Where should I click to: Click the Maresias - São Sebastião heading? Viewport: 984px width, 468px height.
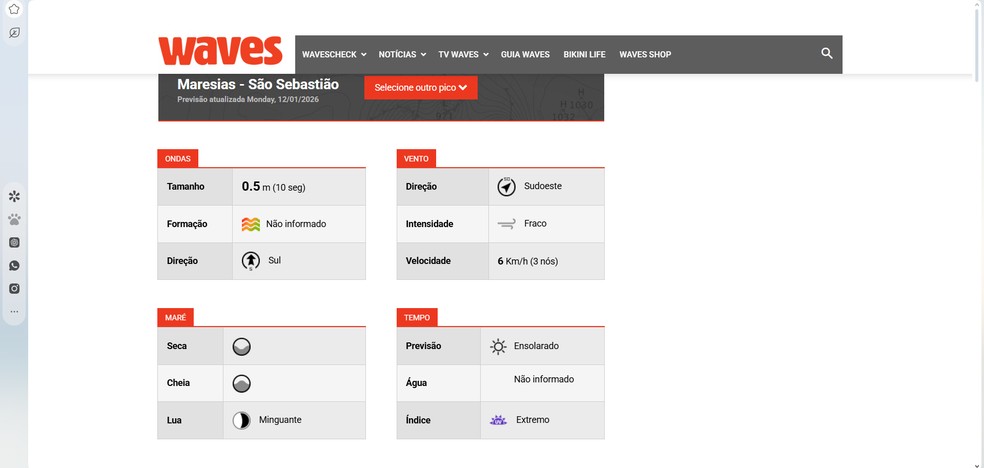click(x=258, y=85)
